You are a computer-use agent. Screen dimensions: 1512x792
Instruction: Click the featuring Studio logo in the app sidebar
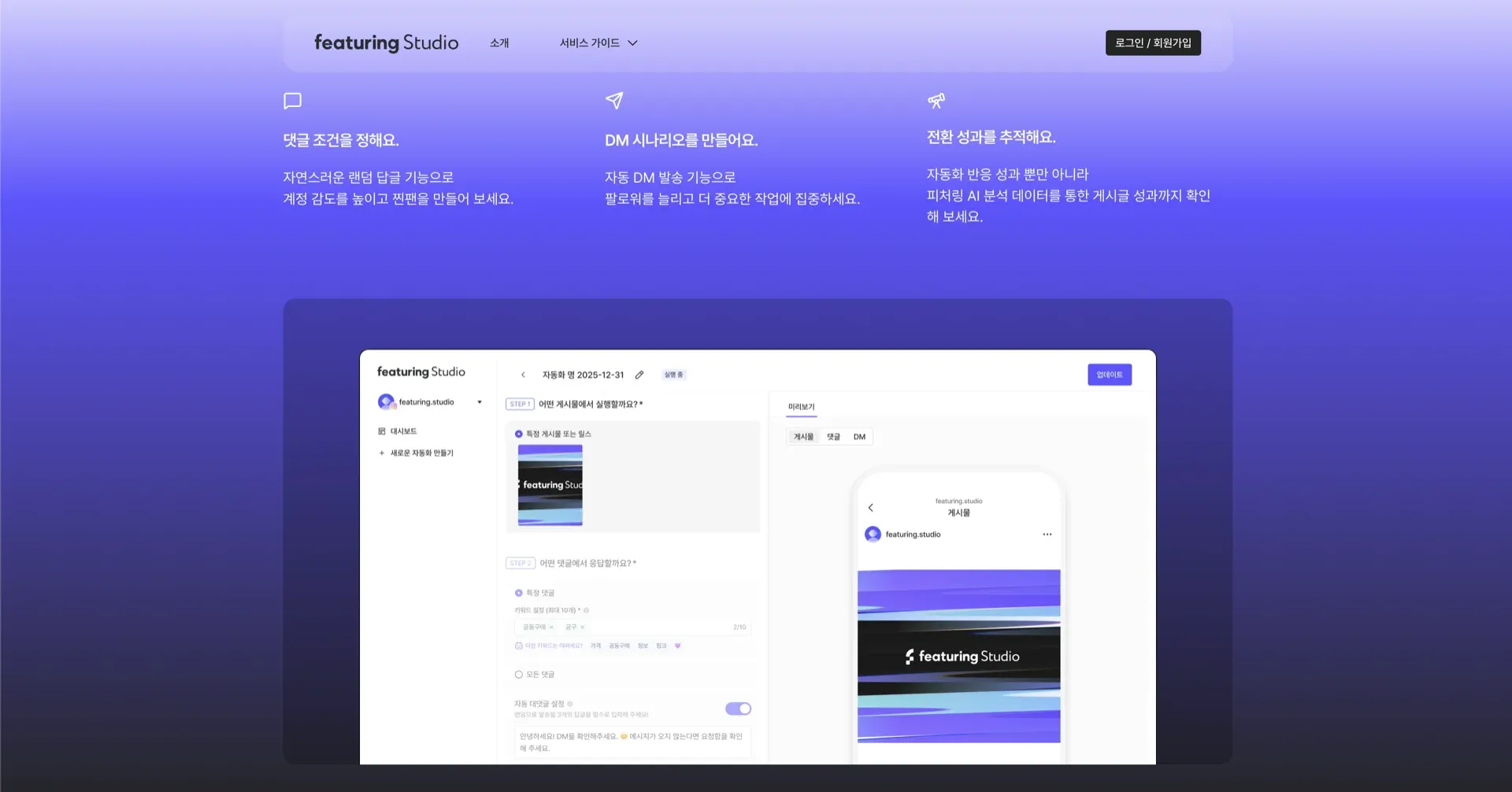coord(421,372)
